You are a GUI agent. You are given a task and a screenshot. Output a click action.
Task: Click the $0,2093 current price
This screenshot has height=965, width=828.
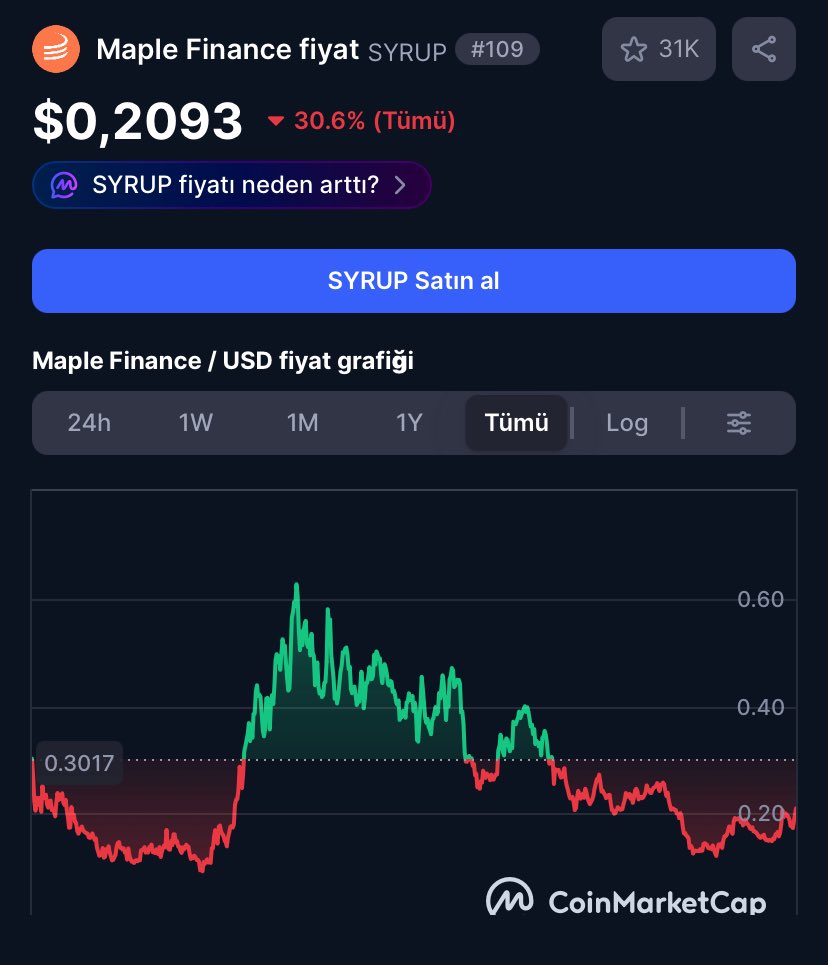tap(138, 121)
